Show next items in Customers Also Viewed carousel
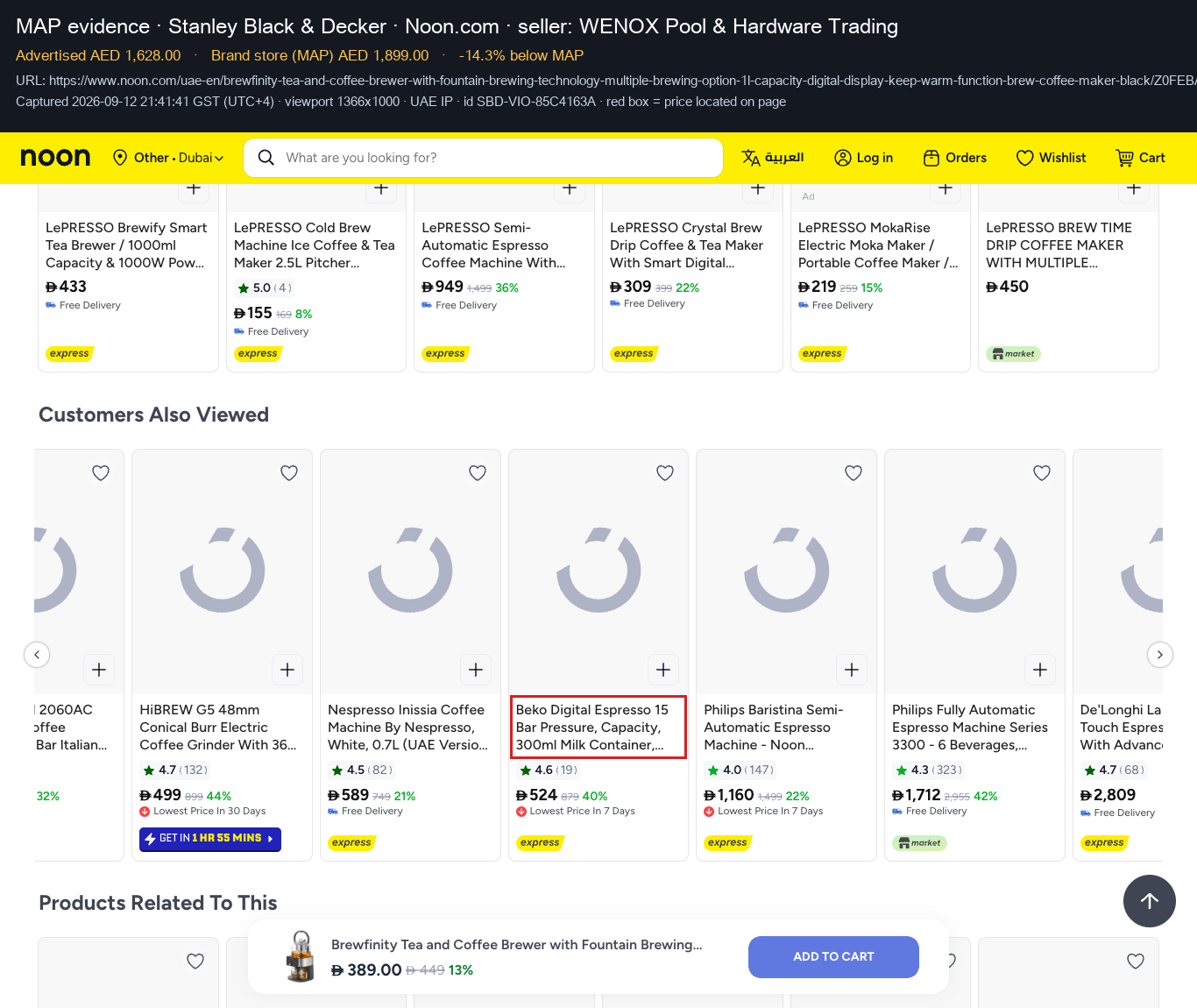The image size is (1197, 1008). pyautogui.click(x=1160, y=655)
